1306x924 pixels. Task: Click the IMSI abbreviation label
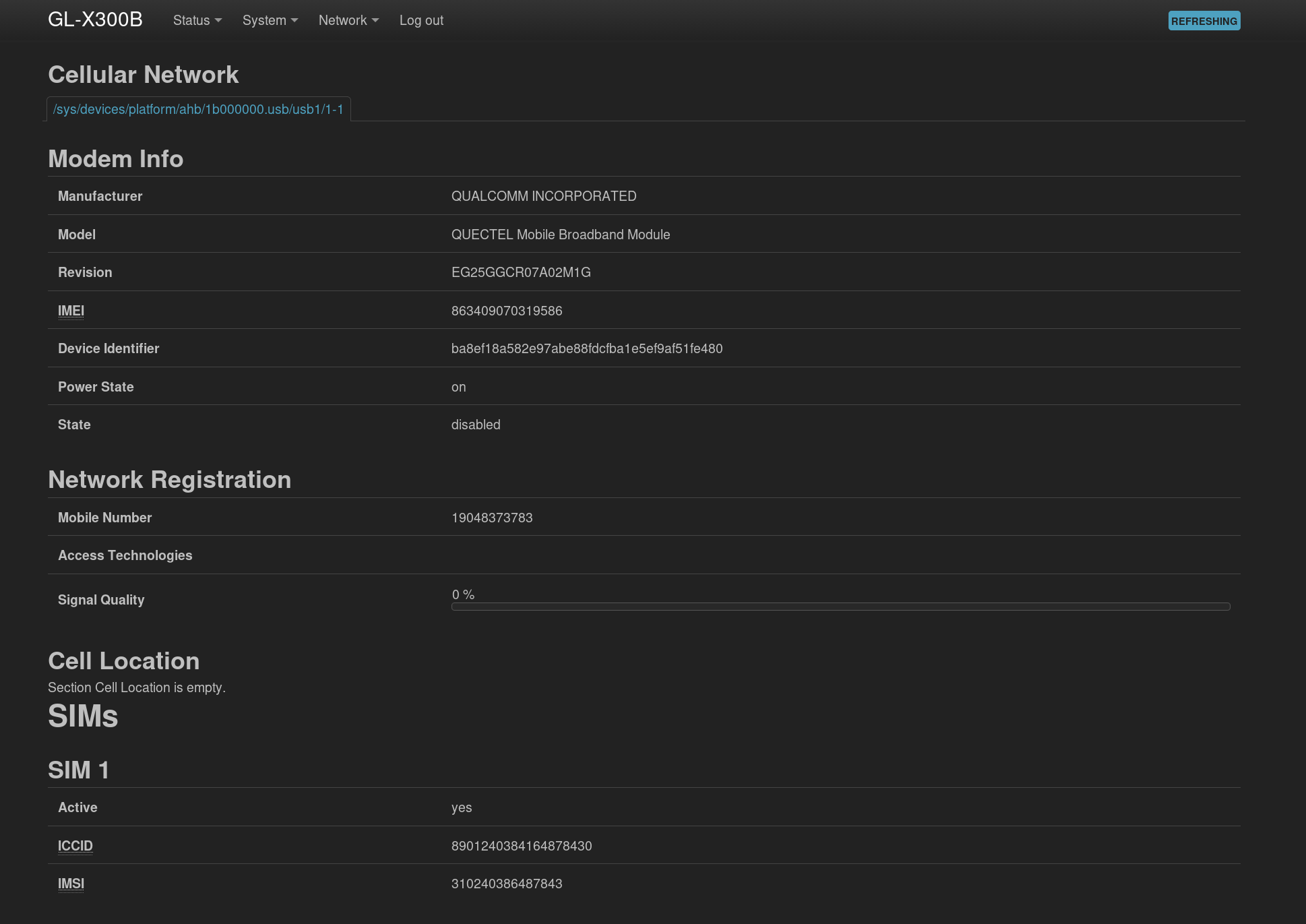71,884
